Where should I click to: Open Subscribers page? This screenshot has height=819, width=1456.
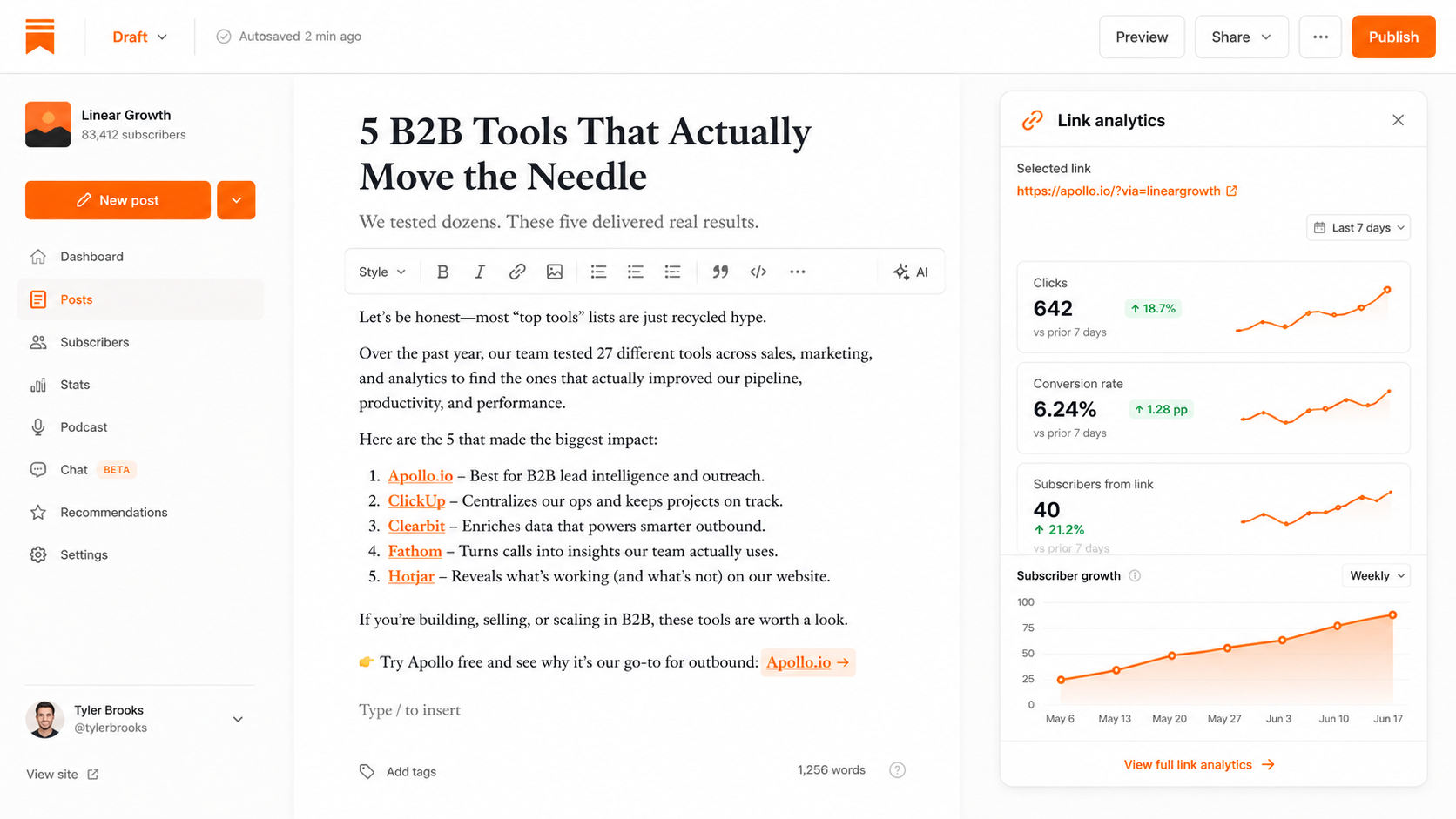click(x=139, y=342)
